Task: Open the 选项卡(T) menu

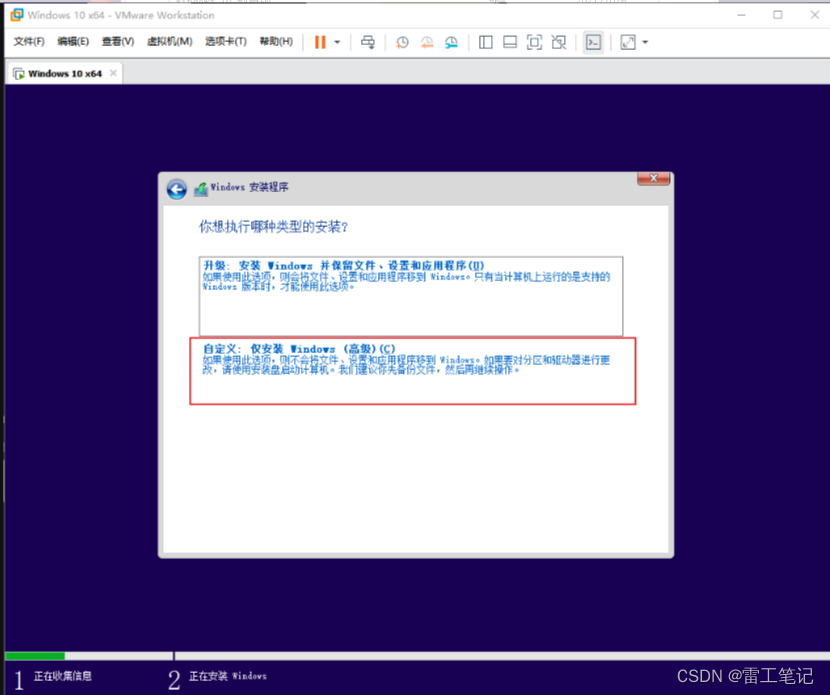Action: [x=225, y=42]
